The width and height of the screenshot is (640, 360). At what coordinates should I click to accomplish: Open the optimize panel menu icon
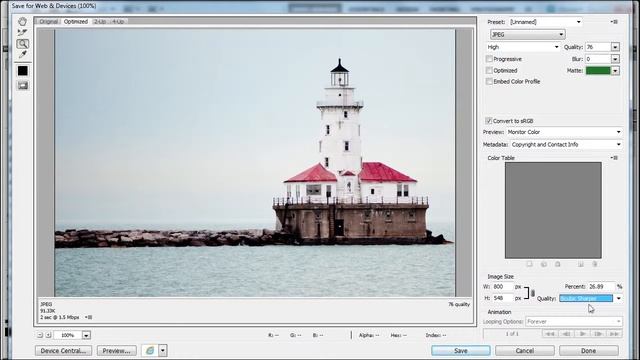pyautogui.click(x=615, y=22)
